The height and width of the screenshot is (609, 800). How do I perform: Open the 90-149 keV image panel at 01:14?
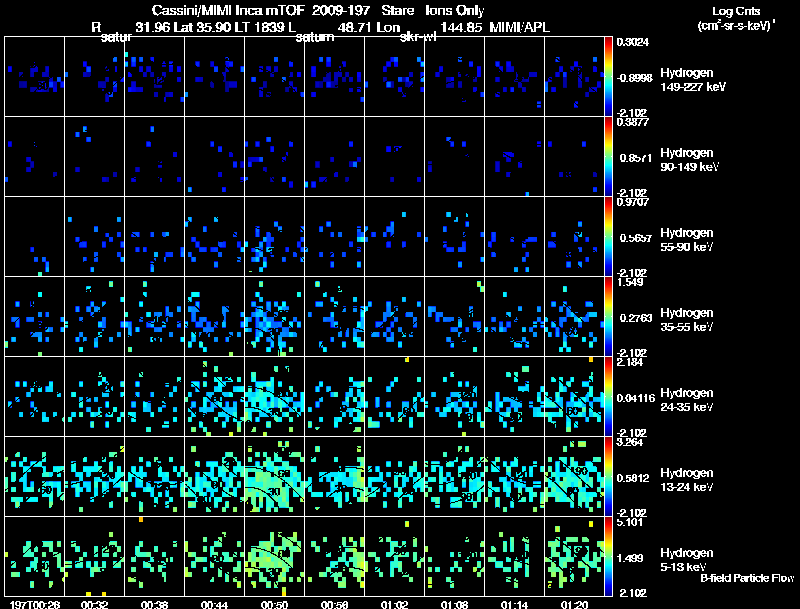coord(514,156)
